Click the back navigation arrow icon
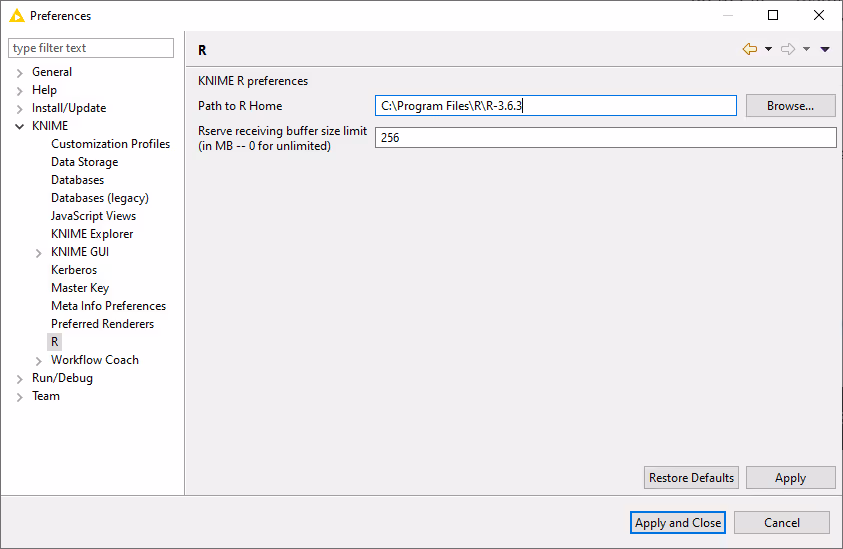Screen dimensions: 843x549 (x=749, y=49)
